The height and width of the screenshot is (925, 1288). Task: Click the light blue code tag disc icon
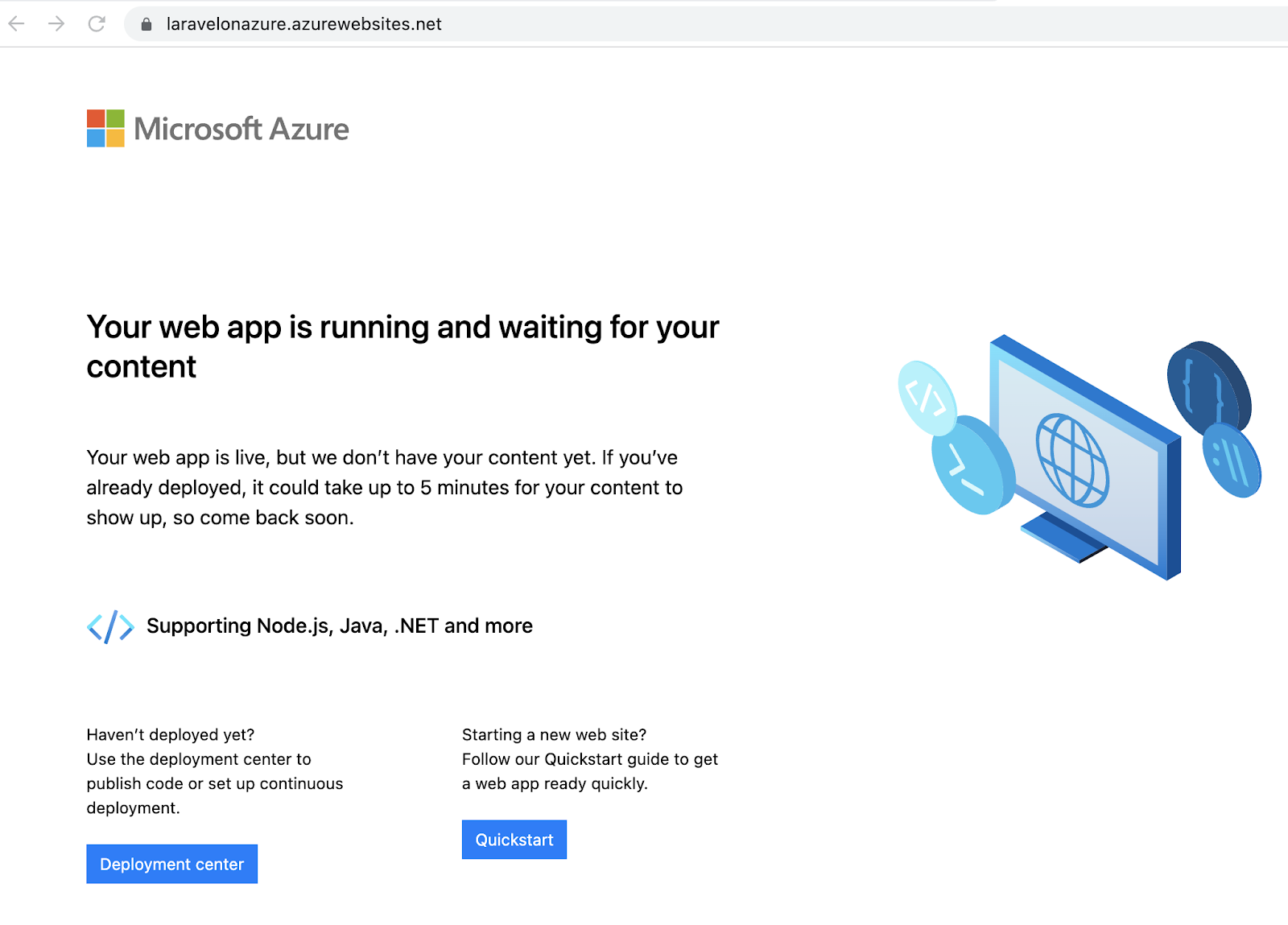click(x=927, y=398)
